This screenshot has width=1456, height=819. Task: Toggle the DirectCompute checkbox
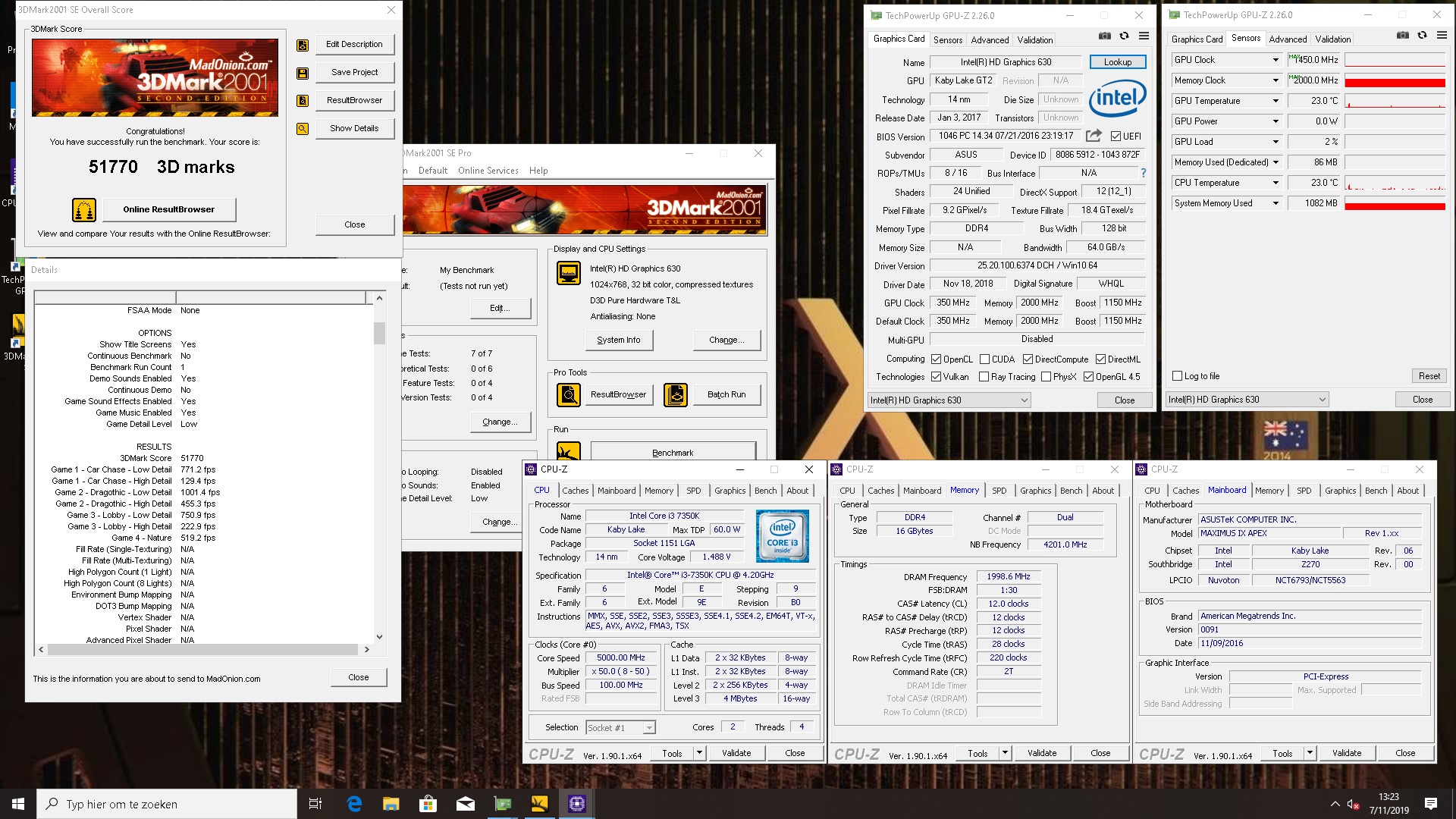coord(1028,359)
